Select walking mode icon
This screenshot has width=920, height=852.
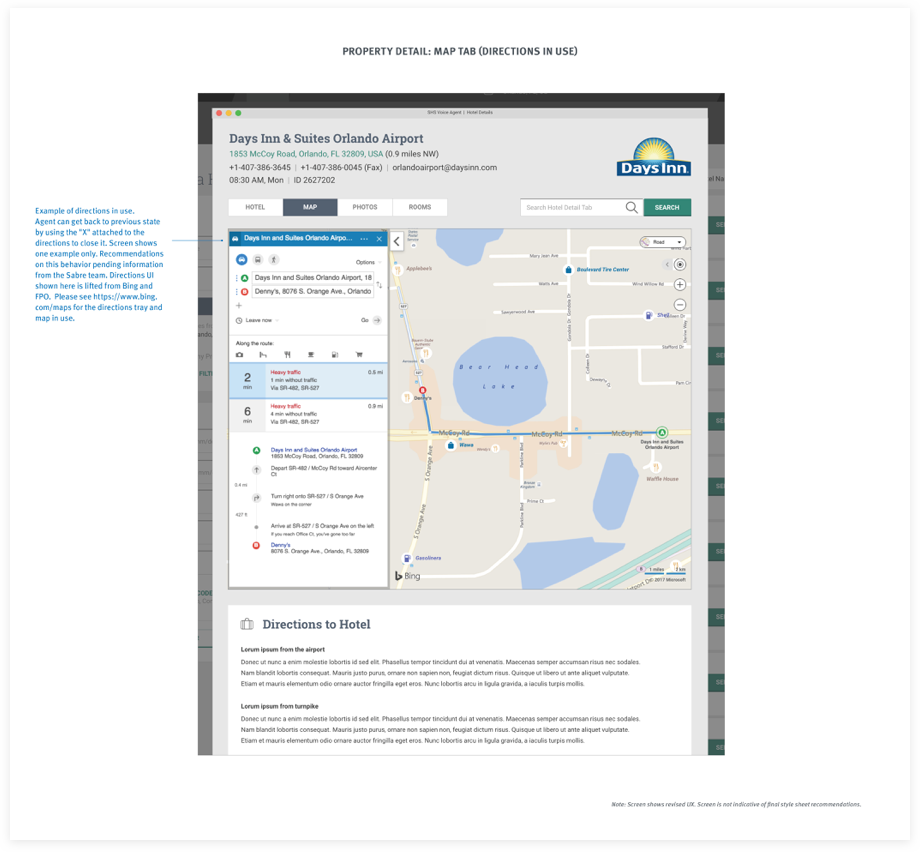point(273,259)
